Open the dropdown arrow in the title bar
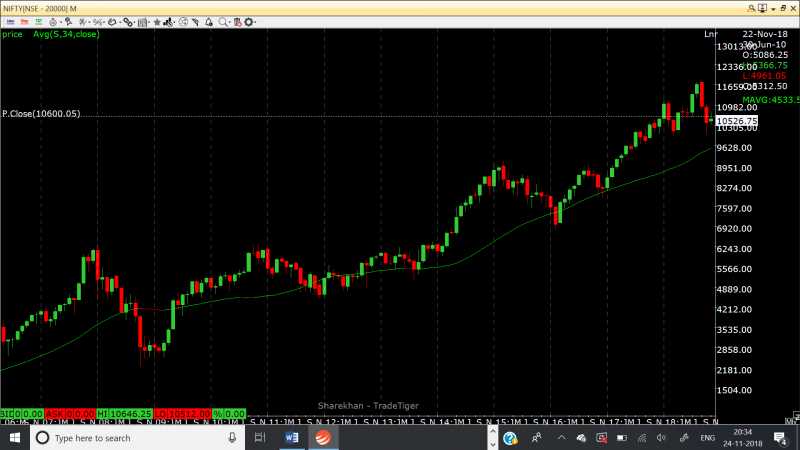The width and height of the screenshot is (800, 450). click(x=773, y=9)
